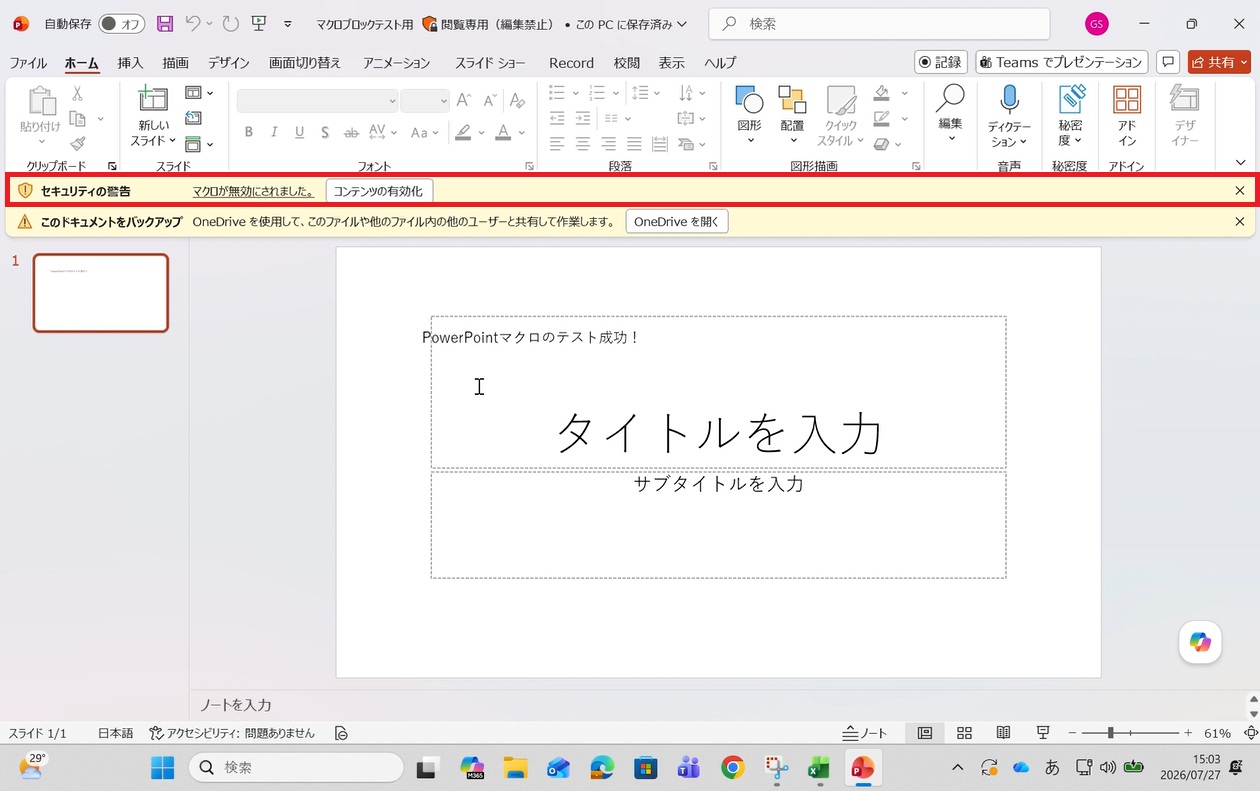
Task: Switch to the スライド ショー tab
Action: (490, 62)
